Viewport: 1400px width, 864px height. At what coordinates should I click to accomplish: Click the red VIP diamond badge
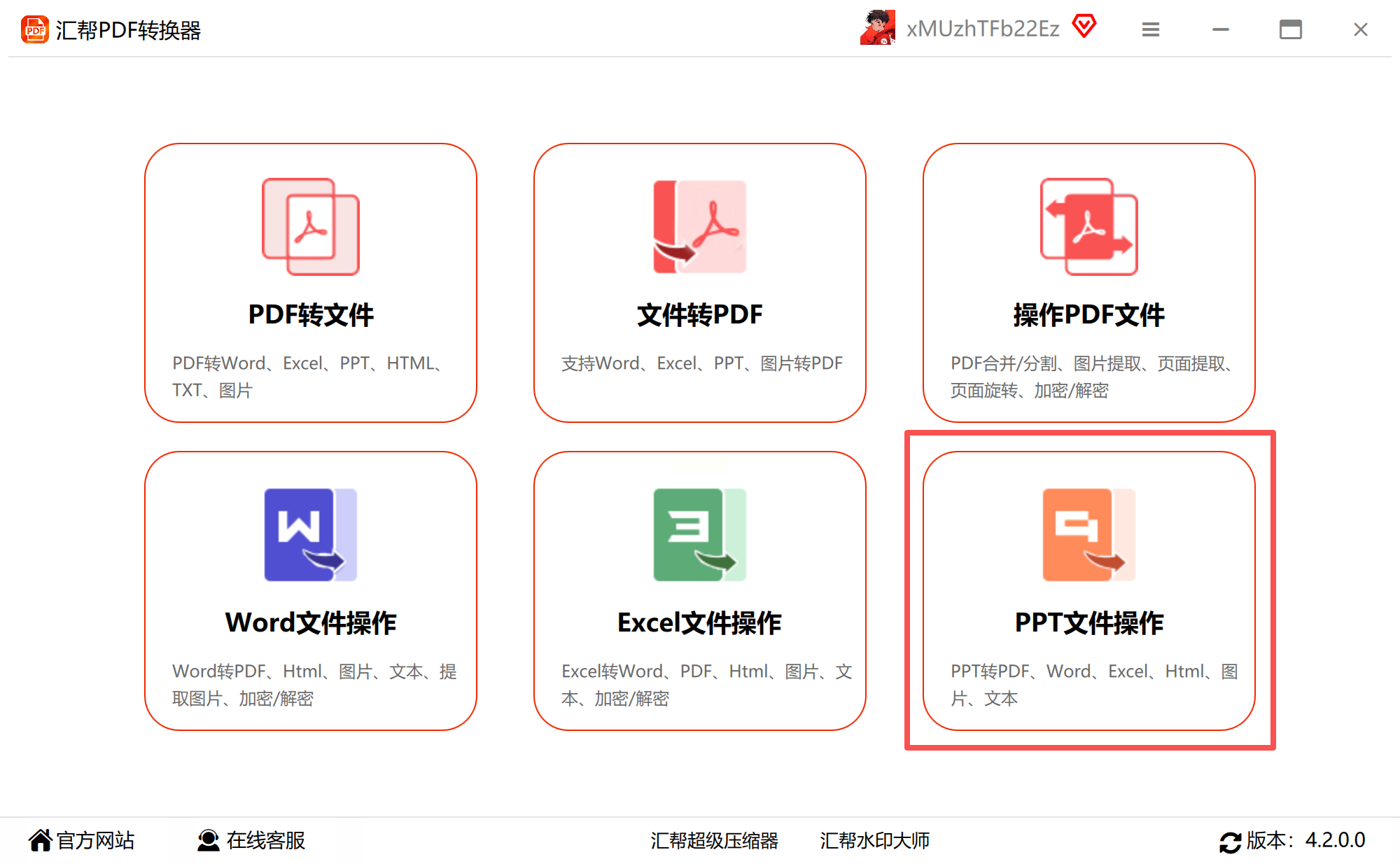tap(1084, 27)
